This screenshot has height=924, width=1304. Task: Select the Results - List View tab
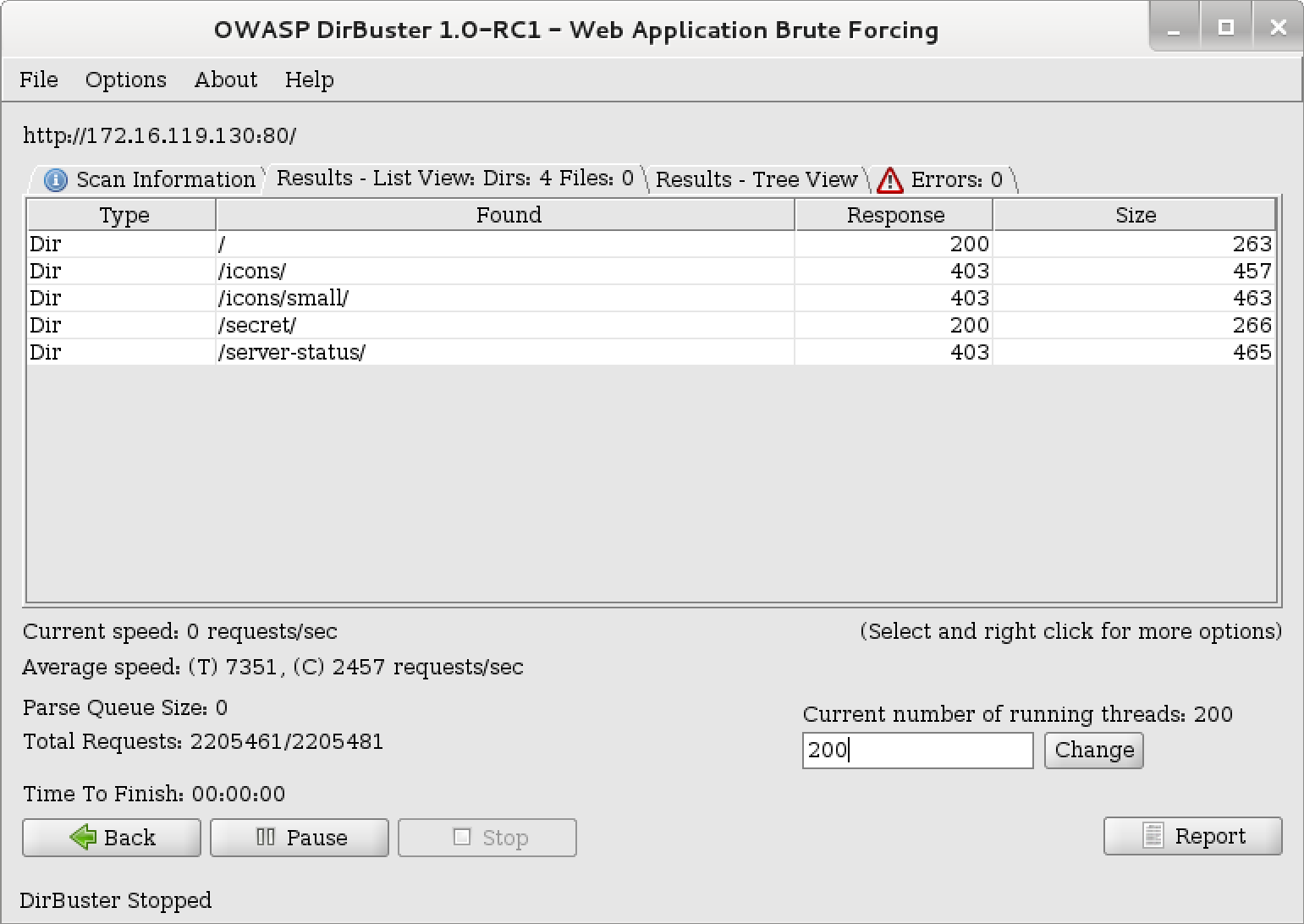click(x=455, y=178)
